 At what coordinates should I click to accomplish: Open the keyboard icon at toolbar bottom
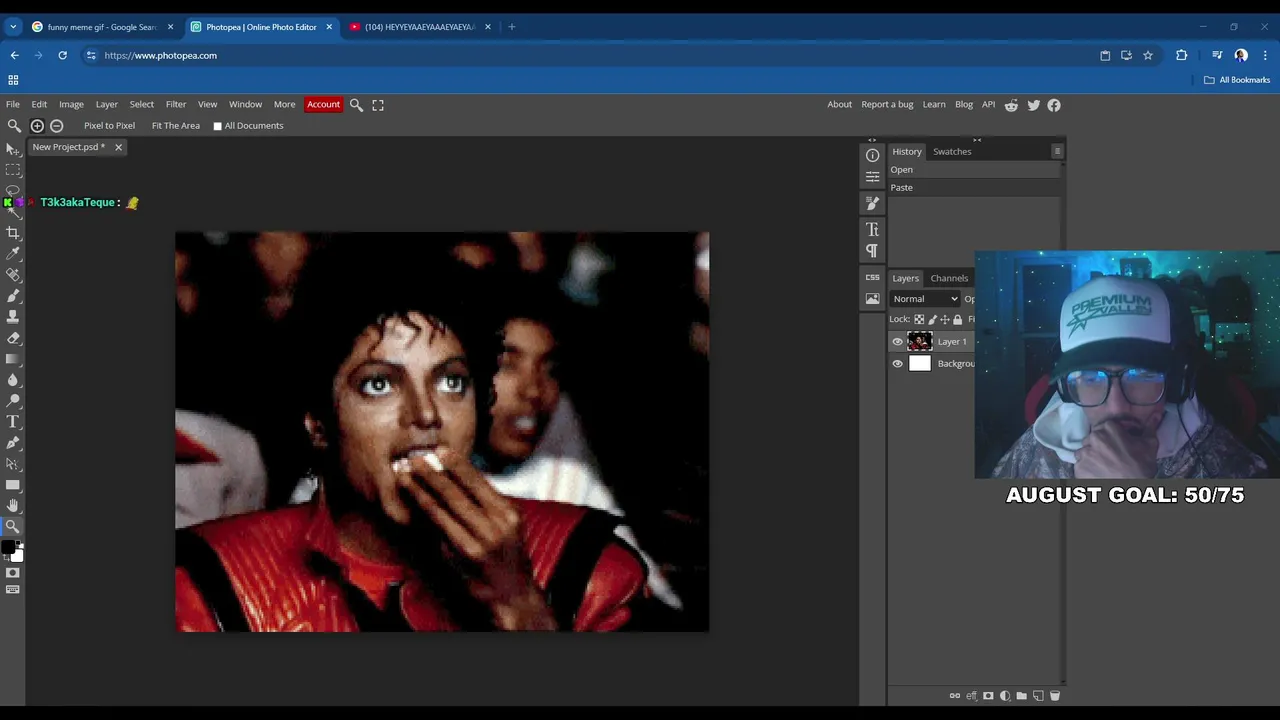[x=12, y=590]
